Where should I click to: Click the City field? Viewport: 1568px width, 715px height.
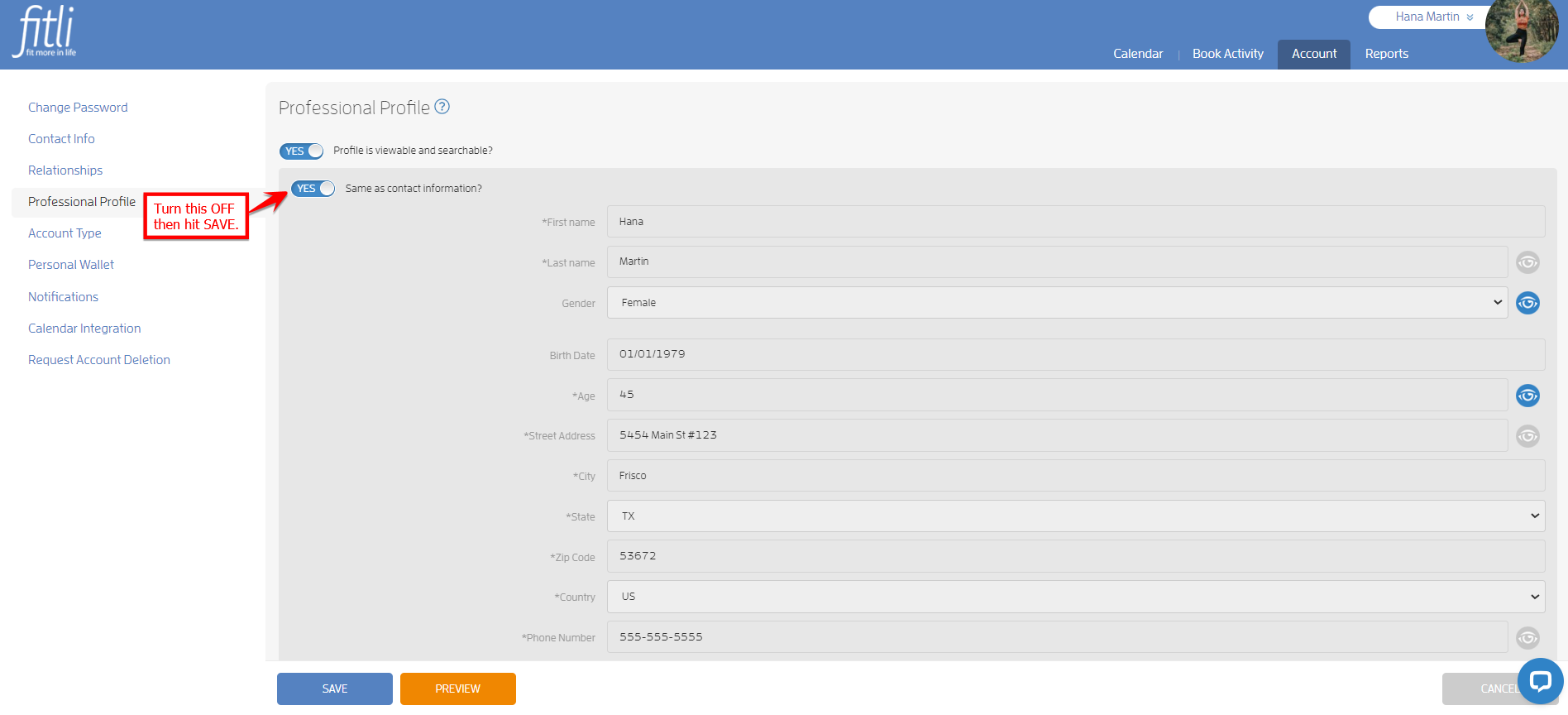pyautogui.click(x=1076, y=476)
